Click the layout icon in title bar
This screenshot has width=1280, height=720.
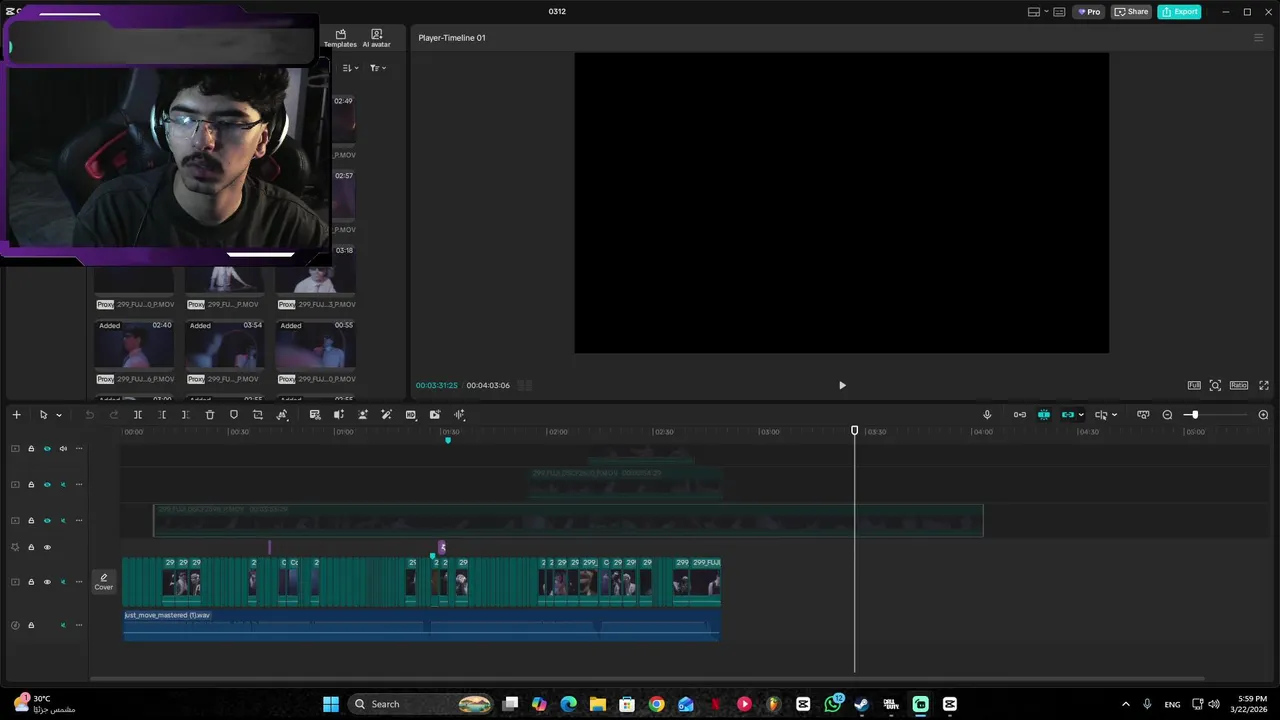pyautogui.click(x=1034, y=12)
